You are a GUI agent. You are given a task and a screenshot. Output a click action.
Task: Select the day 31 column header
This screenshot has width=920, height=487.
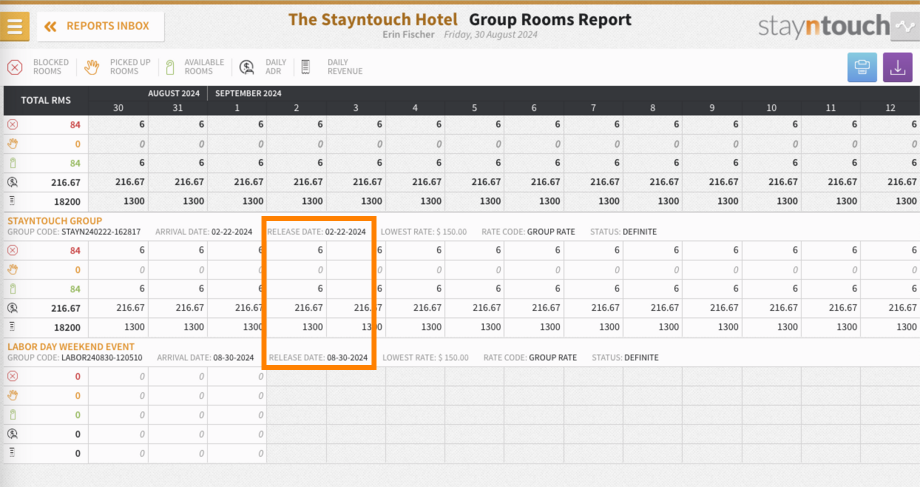(x=178, y=108)
